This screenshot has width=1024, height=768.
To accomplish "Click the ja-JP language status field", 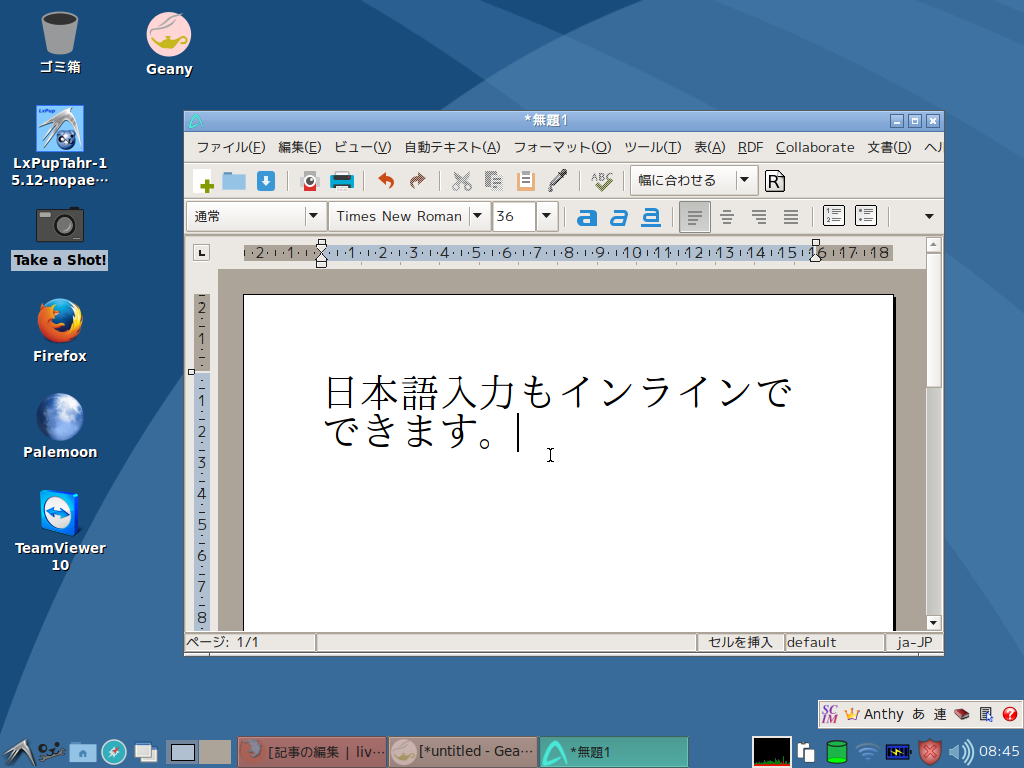I will [914, 643].
